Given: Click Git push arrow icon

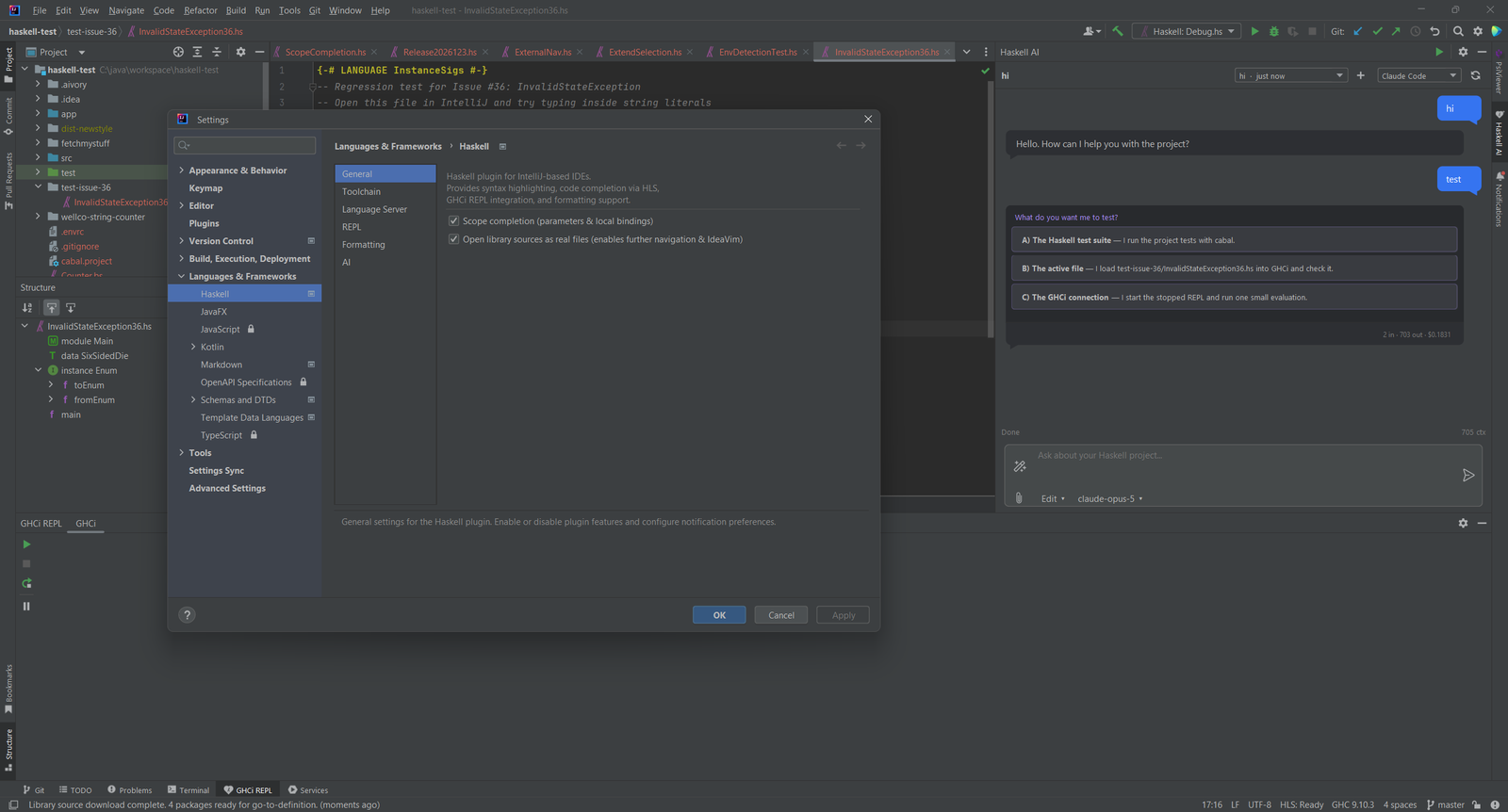Looking at the screenshot, I should pyautogui.click(x=1396, y=31).
